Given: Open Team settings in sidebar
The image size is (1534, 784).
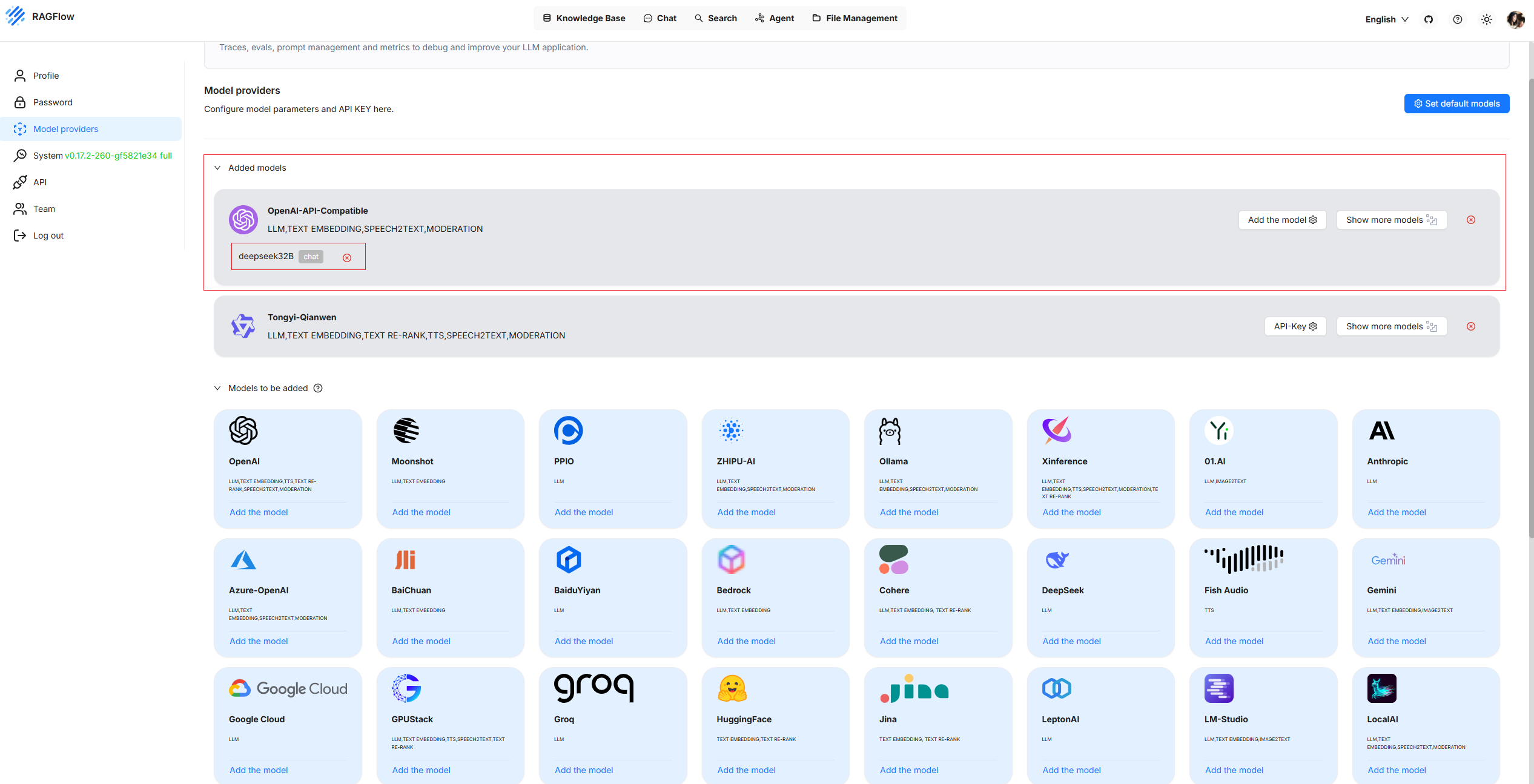Looking at the screenshot, I should pyautogui.click(x=91, y=209).
